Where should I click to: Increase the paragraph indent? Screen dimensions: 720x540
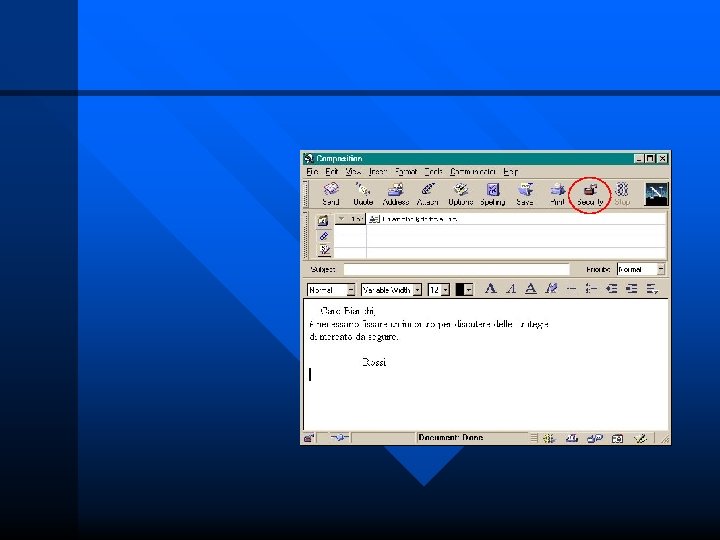click(x=632, y=289)
